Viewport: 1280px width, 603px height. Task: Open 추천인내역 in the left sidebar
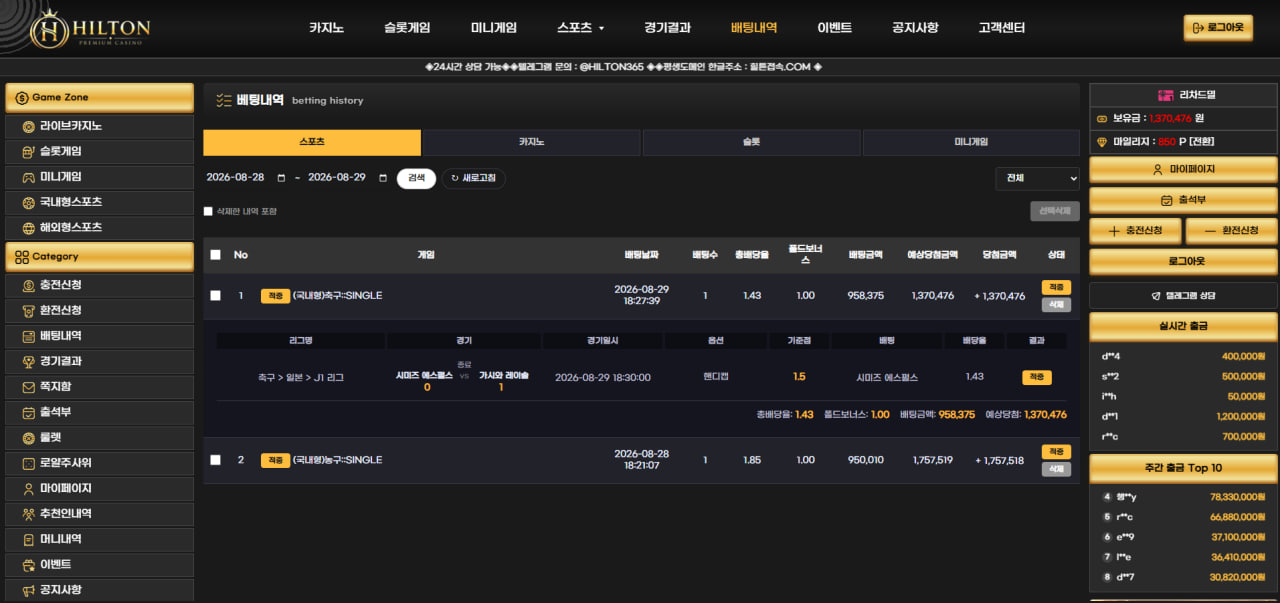coord(99,514)
